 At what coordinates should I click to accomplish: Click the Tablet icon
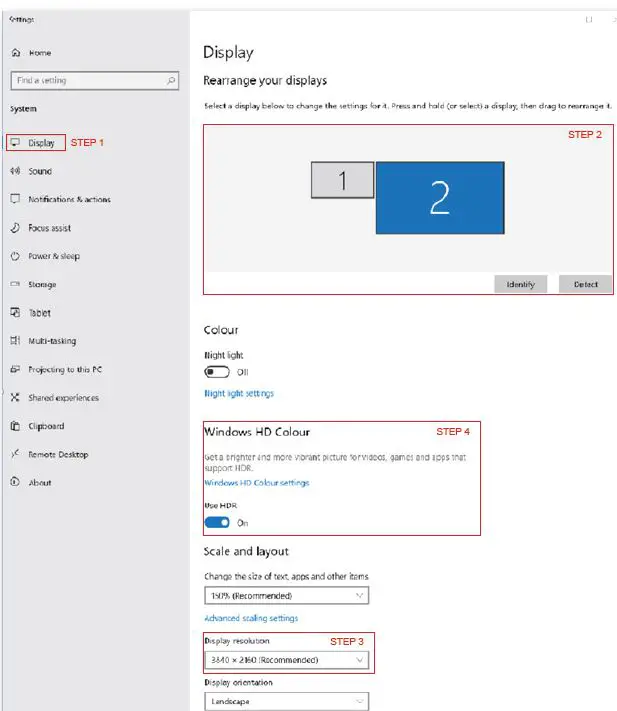point(15,312)
